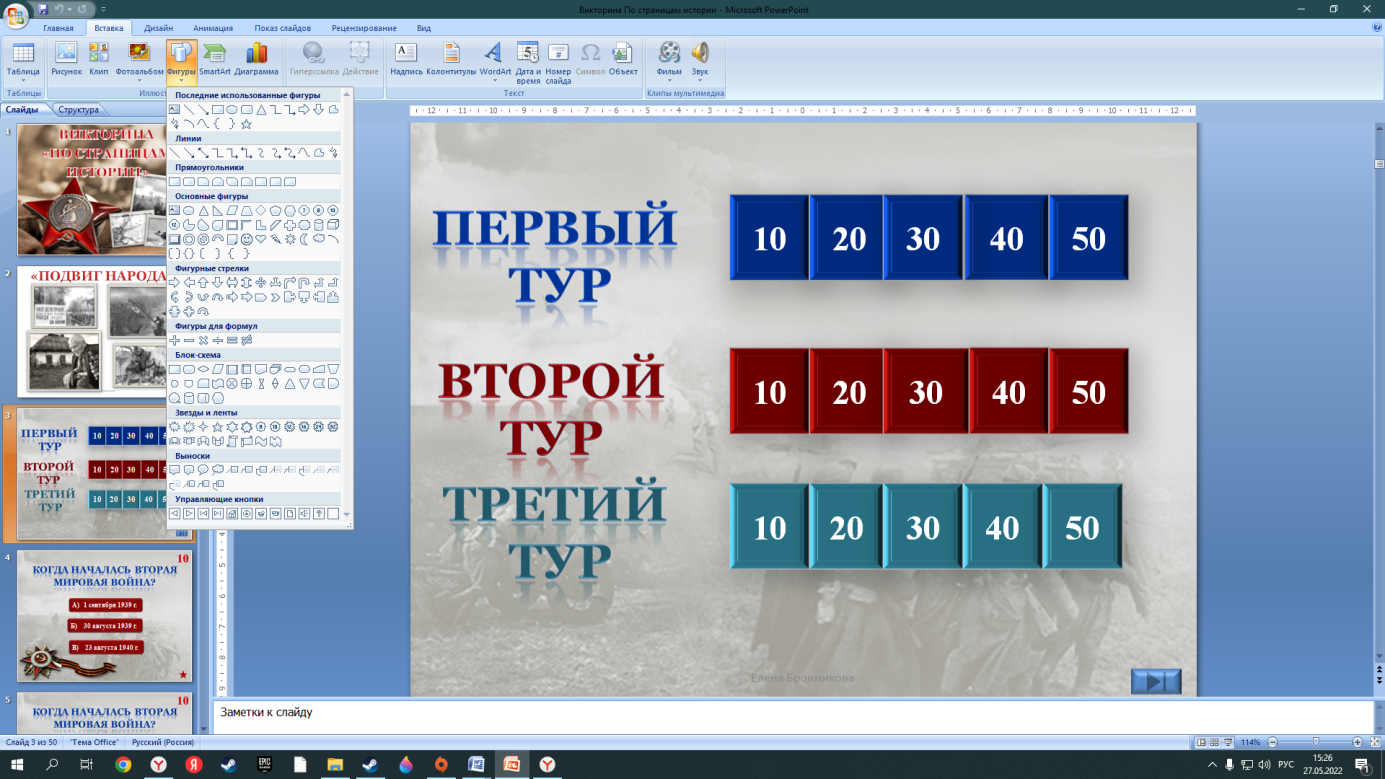Open the WordArt dropdown
1385x779 pixels.
point(495,81)
